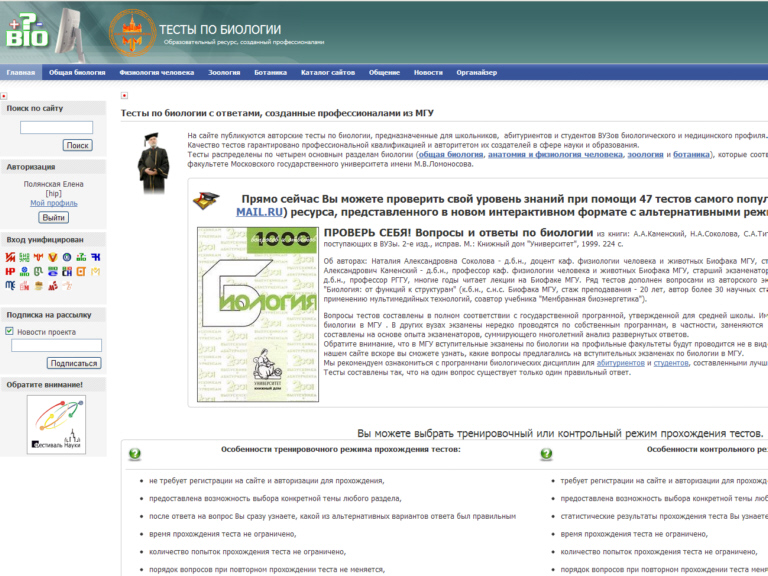
Task: Click the green-blue BIO oval login icon
Action: pyautogui.click(x=53, y=271)
